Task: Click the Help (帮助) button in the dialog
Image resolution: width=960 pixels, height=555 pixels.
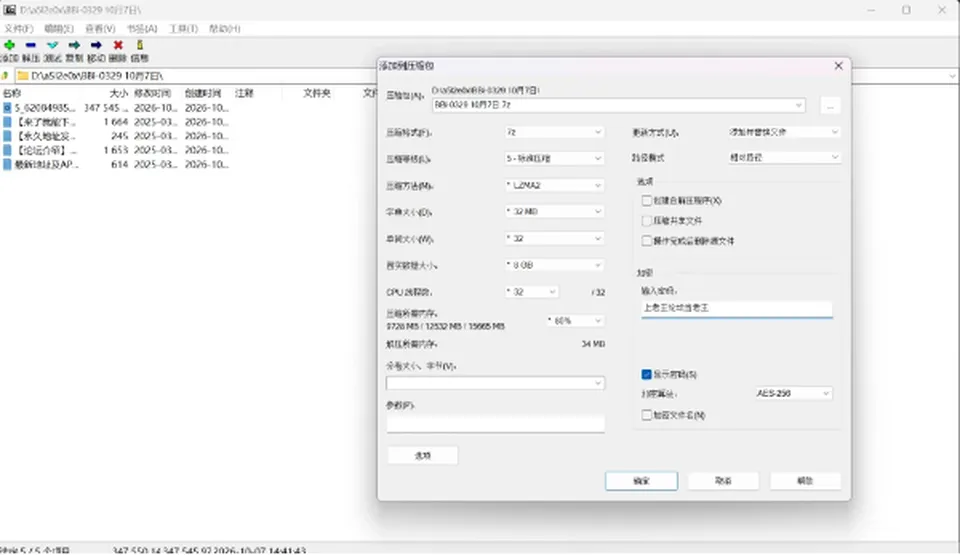Action: (x=805, y=481)
